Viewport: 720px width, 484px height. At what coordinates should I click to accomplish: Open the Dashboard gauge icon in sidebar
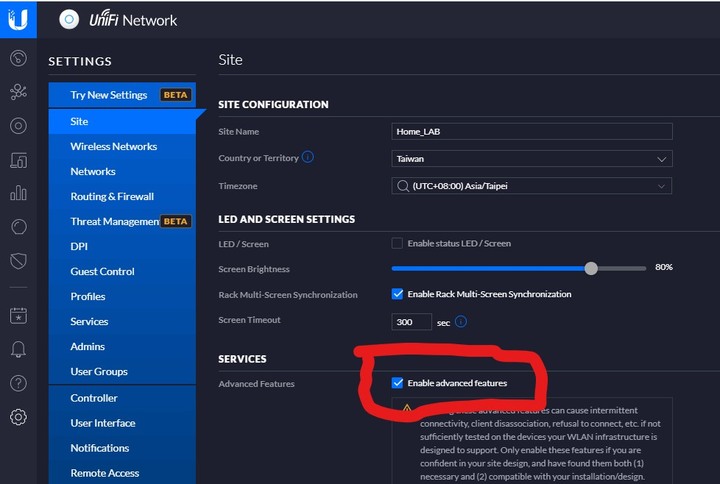[x=18, y=58]
